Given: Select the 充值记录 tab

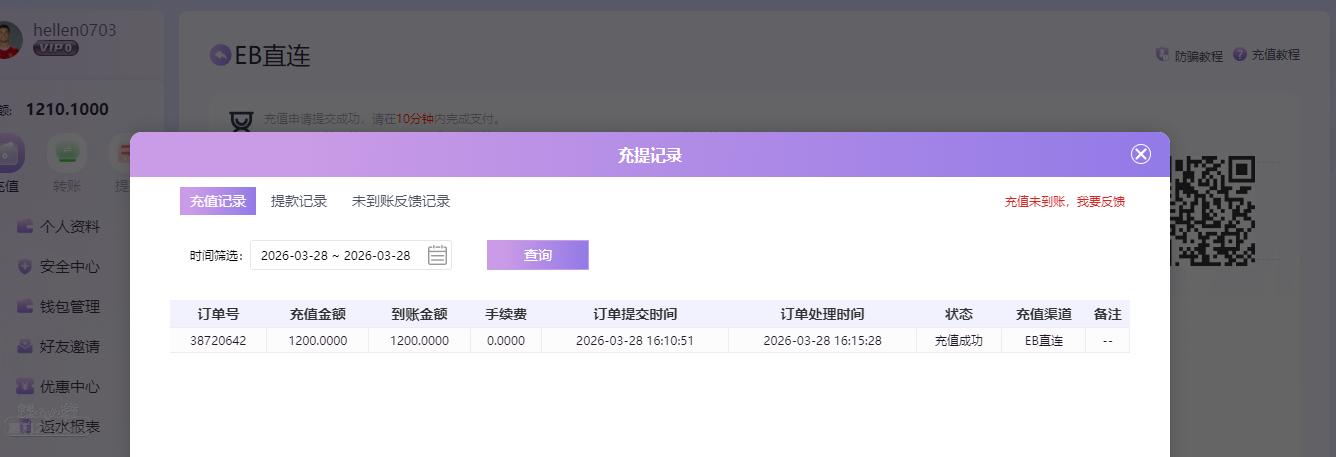Looking at the screenshot, I should point(218,201).
